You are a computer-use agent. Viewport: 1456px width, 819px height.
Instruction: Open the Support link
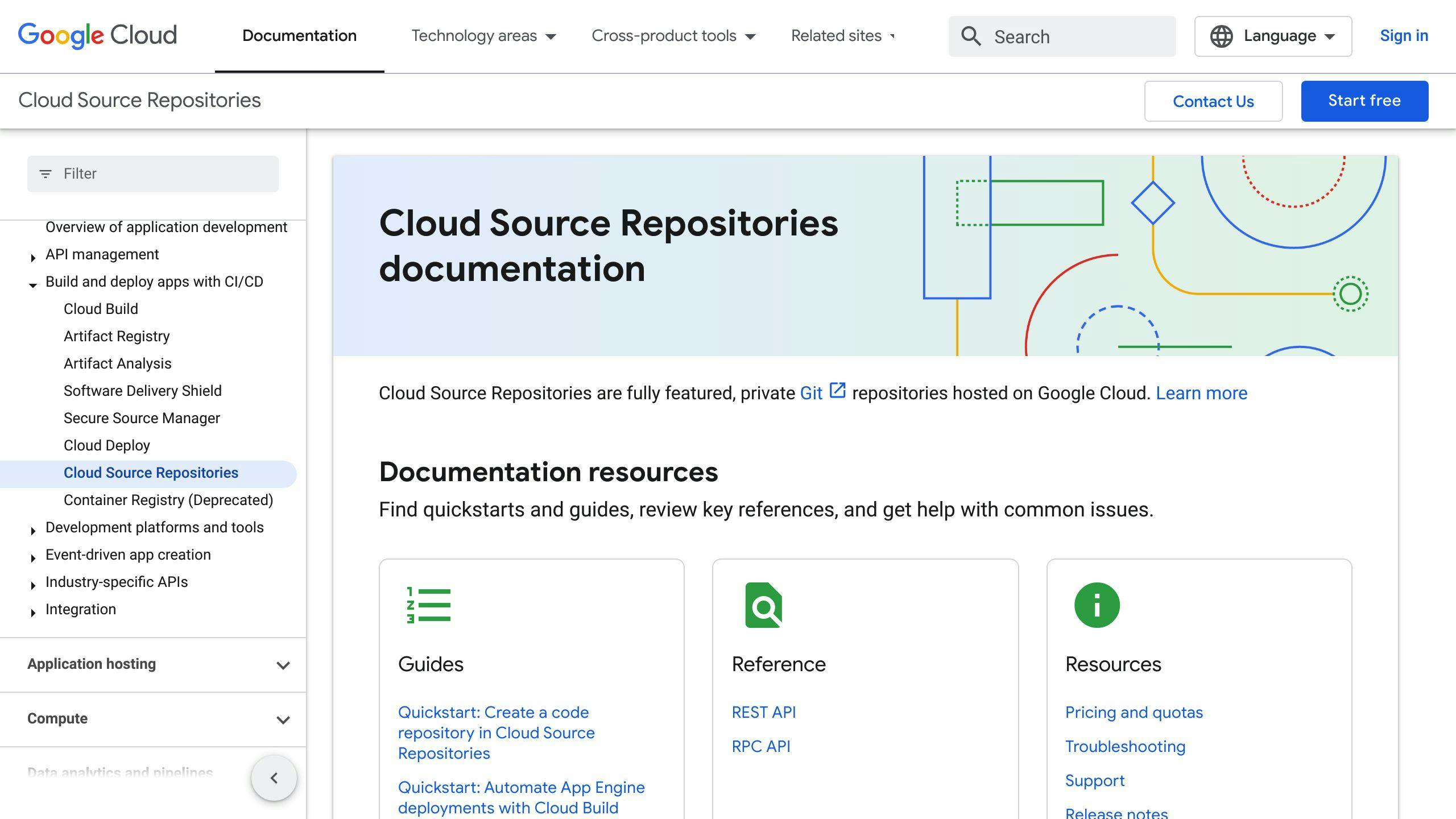[x=1095, y=780]
